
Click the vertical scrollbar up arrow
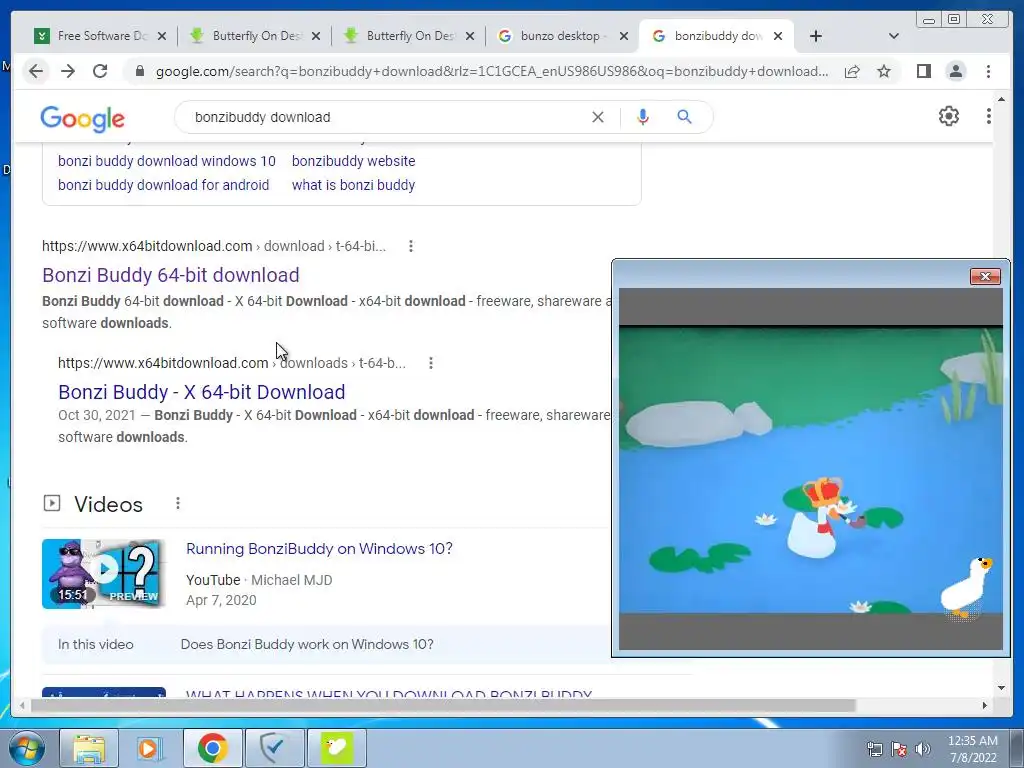pyautogui.click(x=1001, y=99)
